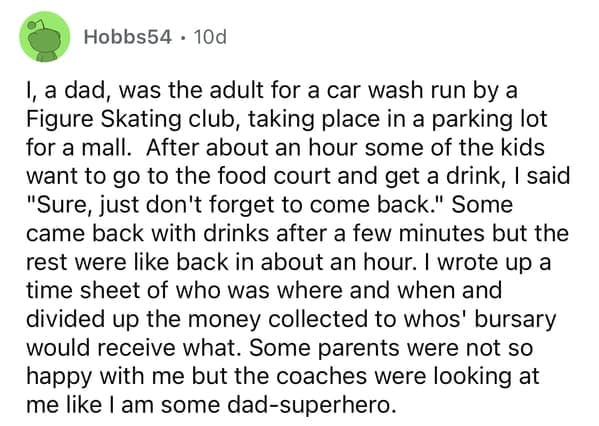Click the words 'Some parents were not so'

click(390, 348)
